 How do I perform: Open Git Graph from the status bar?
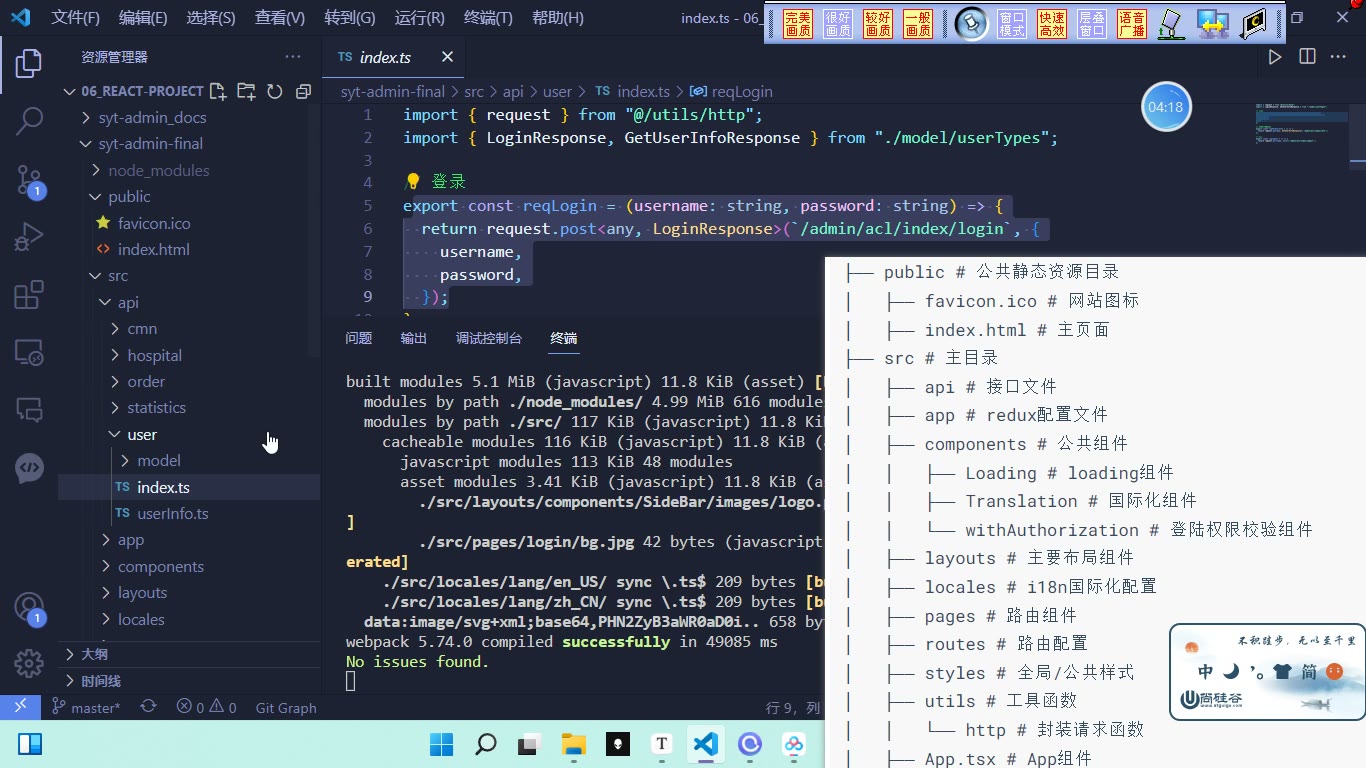pos(286,707)
